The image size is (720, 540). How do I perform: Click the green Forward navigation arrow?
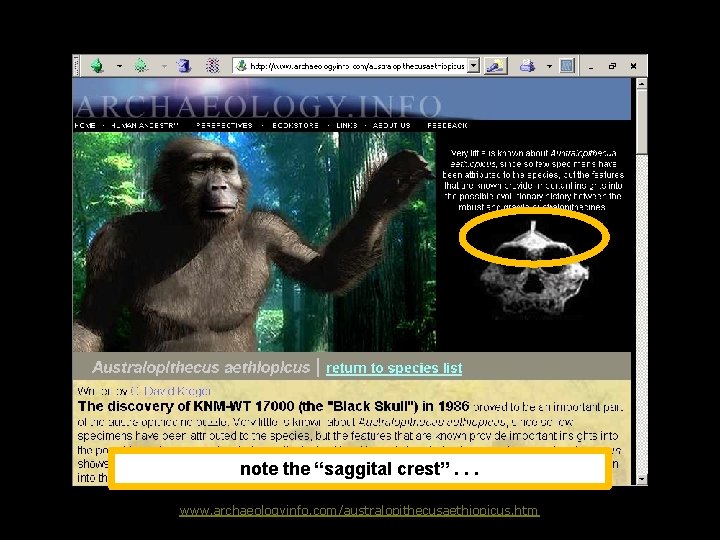(x=141, y=66)
